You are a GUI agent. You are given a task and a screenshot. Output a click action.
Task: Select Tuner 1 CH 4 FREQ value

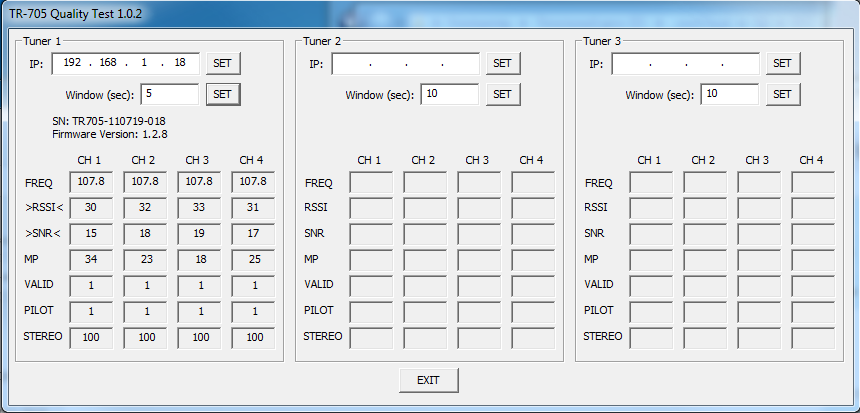pos(253,182)
